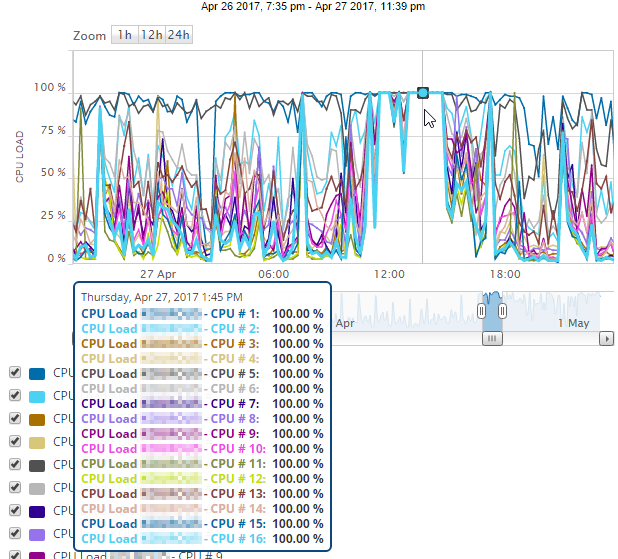The height and width of the screenshot is (559, 618).
Task: Toggle the tan series checkbox
Action: click(15, 441)
